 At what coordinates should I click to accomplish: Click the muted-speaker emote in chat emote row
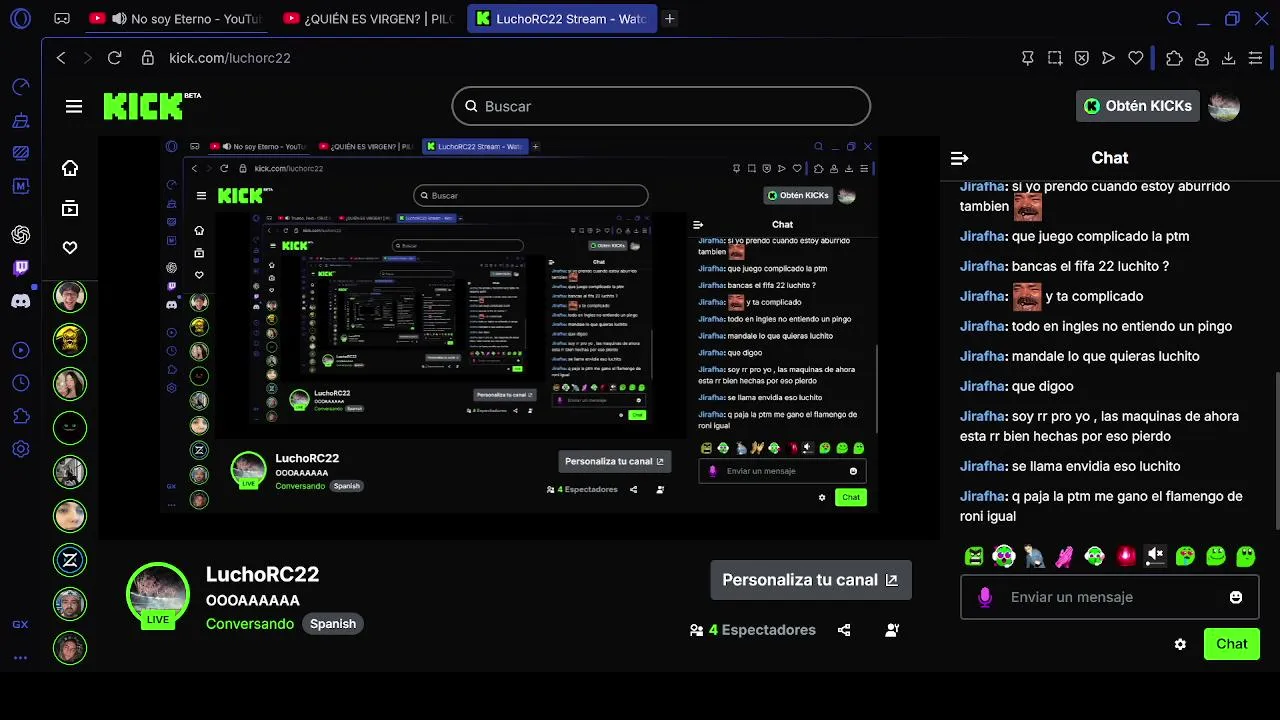(1155, 556)
